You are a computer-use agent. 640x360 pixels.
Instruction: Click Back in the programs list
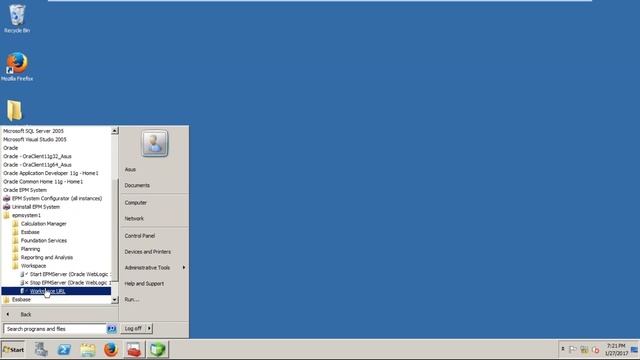[x=26, y=315]
